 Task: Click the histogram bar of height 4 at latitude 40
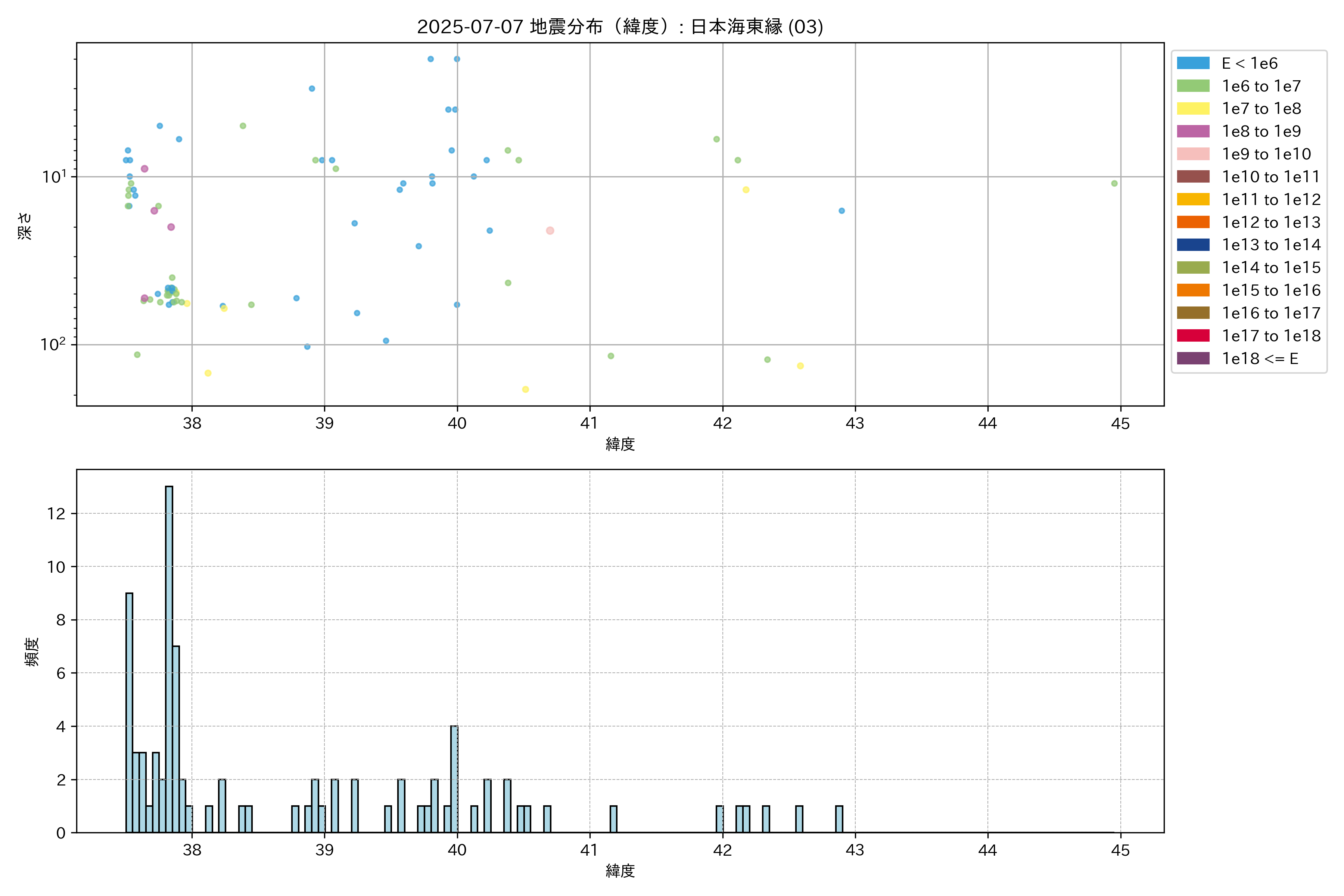click(454, 779)
